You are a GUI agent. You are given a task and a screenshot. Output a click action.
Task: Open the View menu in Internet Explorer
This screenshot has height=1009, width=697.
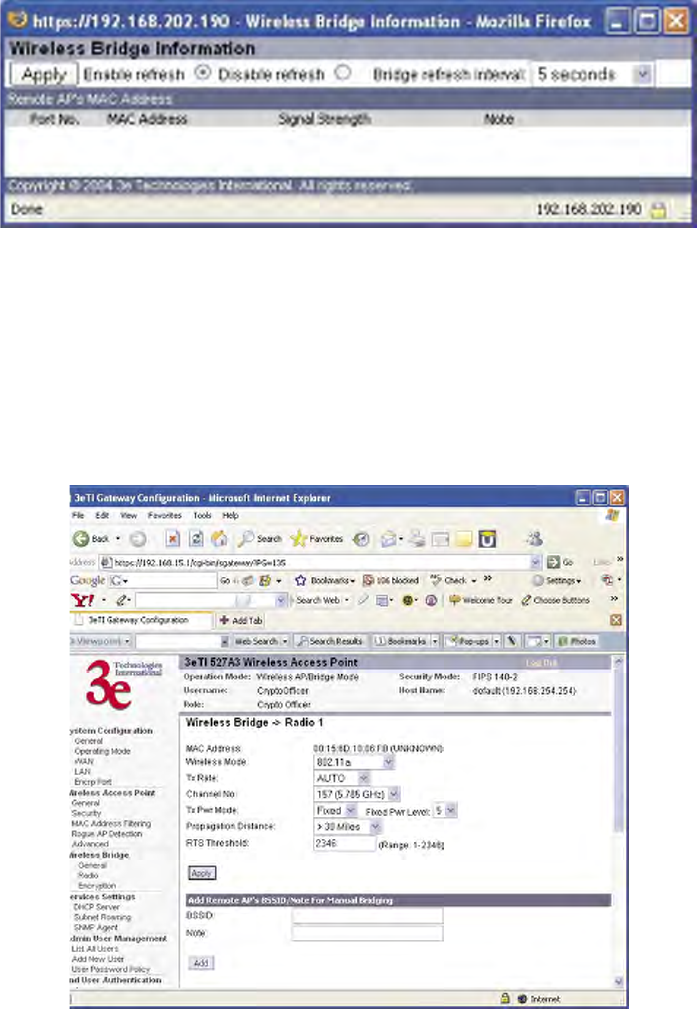click(x=129, y=515)
